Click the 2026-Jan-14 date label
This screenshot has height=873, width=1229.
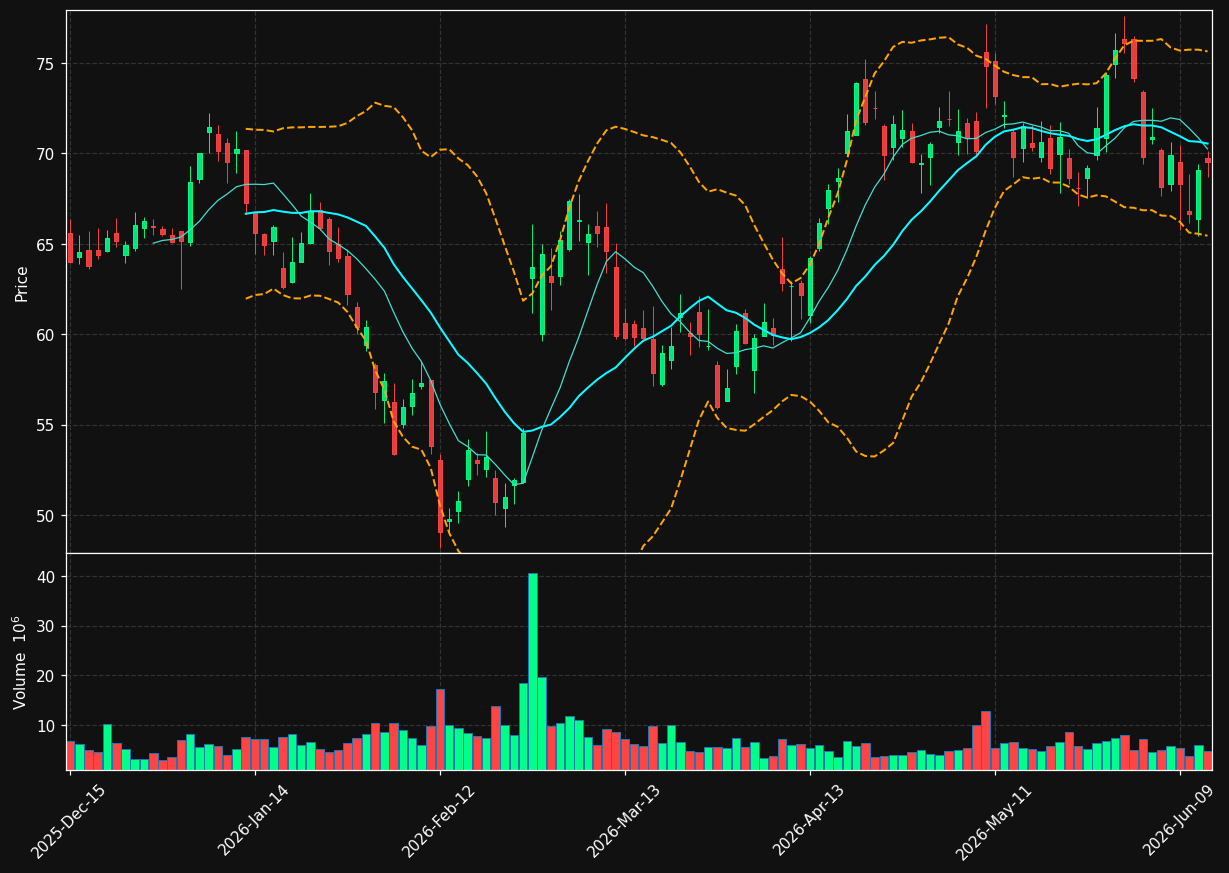tap(254, 822)
